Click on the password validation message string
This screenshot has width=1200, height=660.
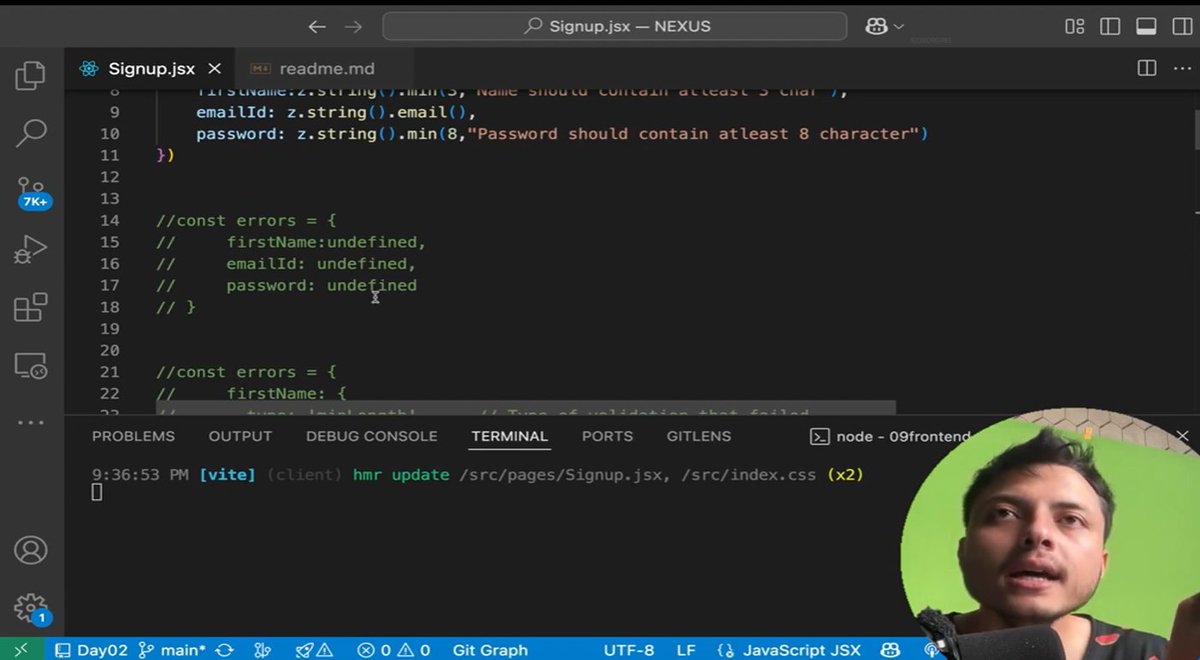click(x=693, y=133)
